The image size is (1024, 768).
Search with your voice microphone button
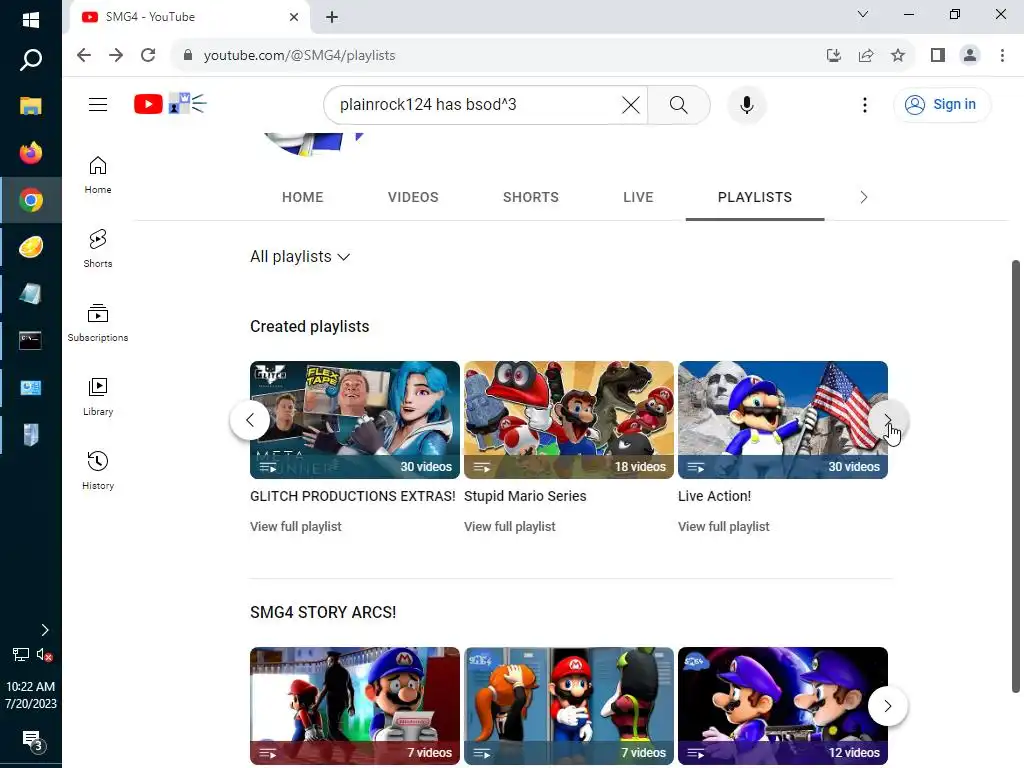click(746, 104)
